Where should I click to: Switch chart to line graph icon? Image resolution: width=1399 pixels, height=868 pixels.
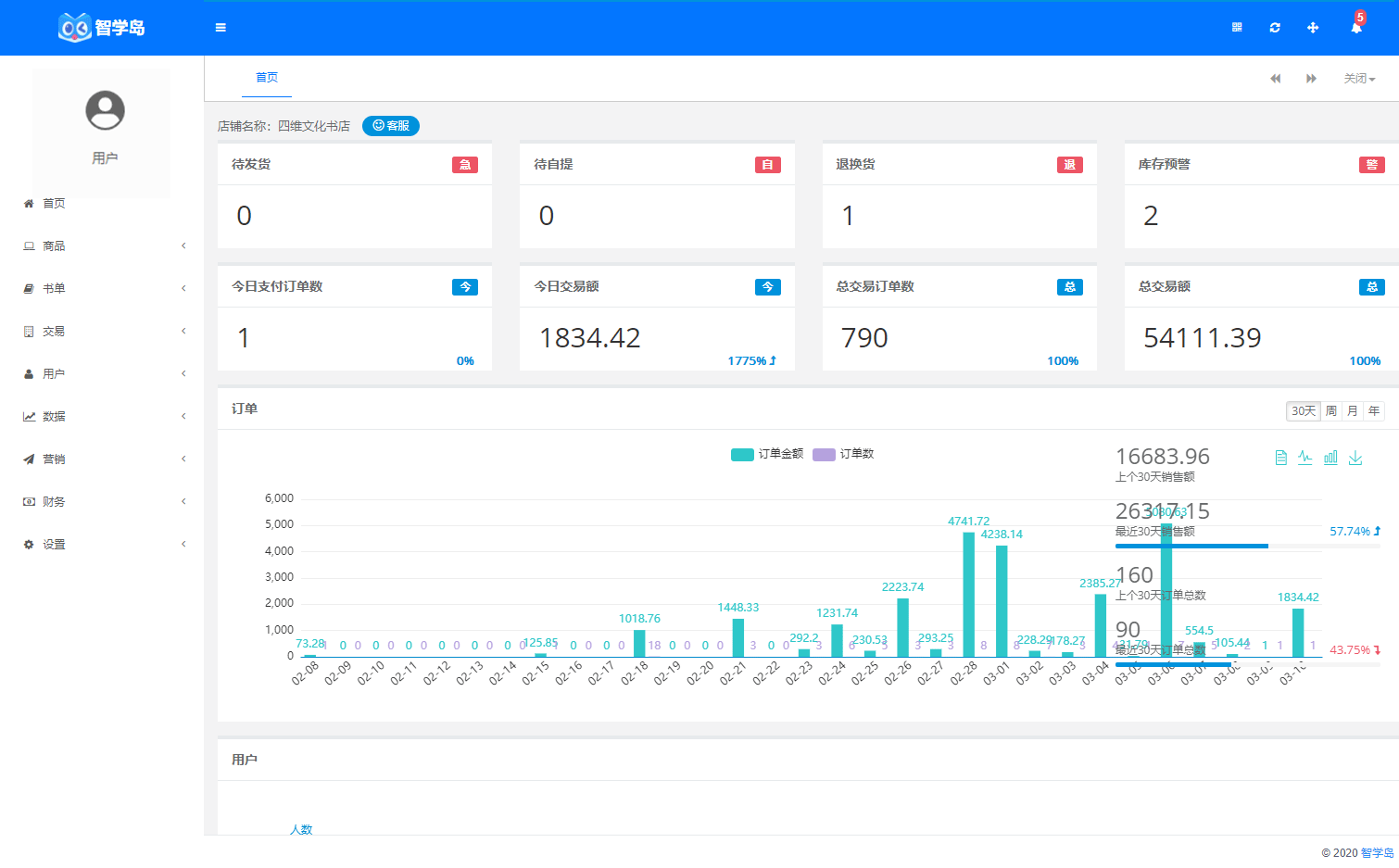(x=1305, y=458)
